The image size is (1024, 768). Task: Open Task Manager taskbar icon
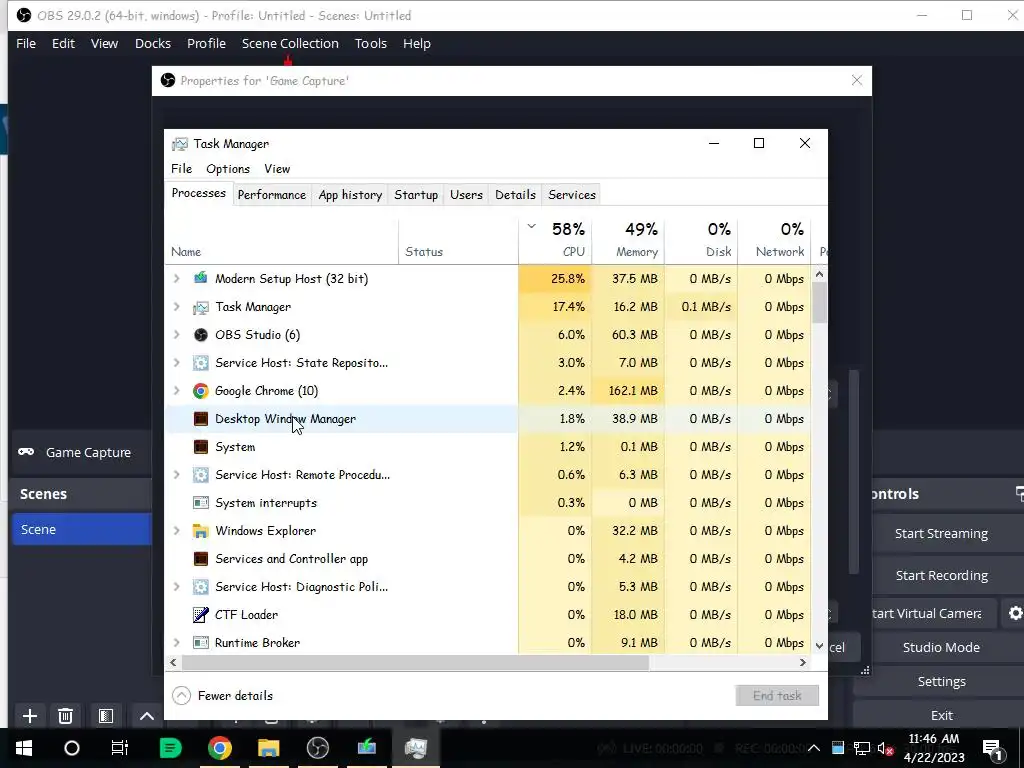[415, 748]
